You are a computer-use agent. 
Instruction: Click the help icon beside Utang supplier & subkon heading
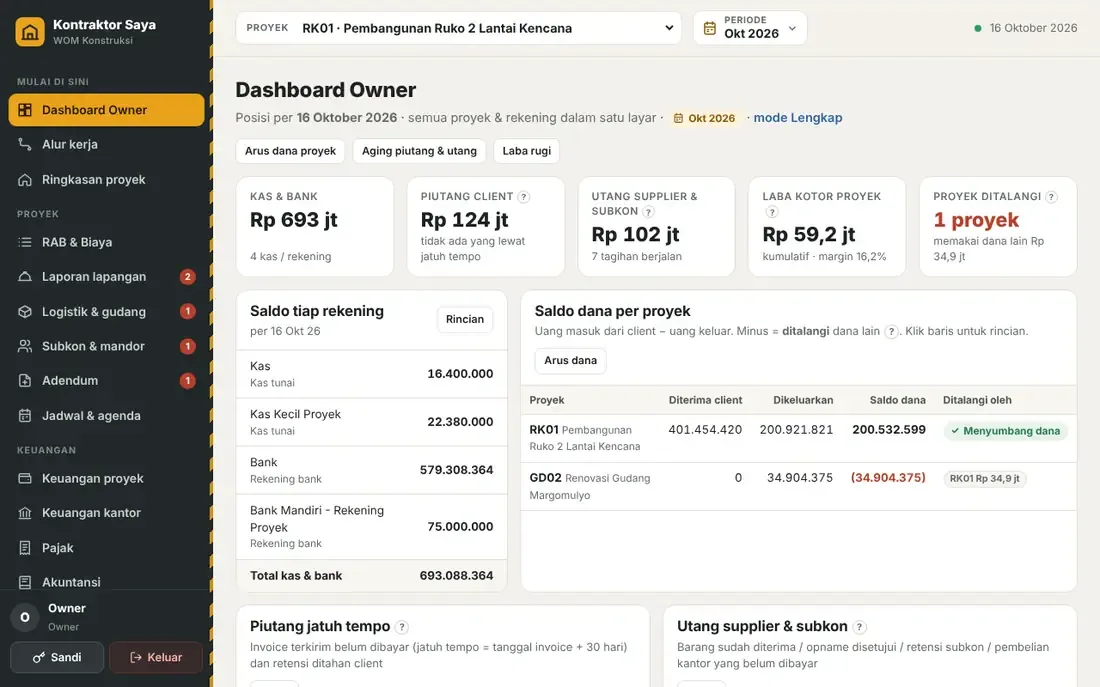859,627
